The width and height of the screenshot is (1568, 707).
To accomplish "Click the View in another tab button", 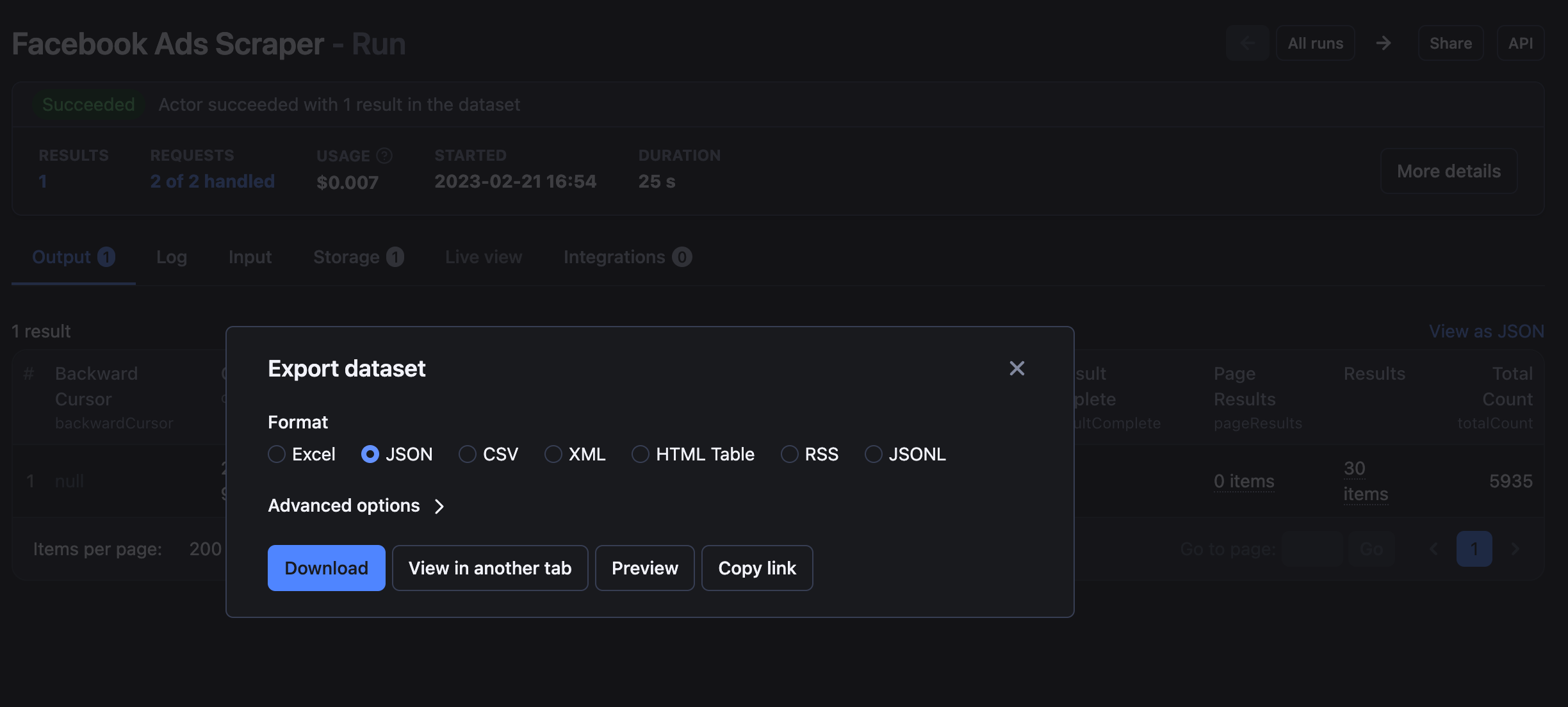I will click(x=490, y=568).
